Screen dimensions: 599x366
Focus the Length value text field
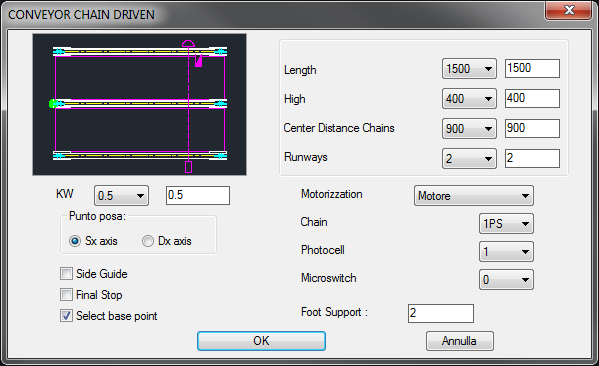(x=532, y=68)
